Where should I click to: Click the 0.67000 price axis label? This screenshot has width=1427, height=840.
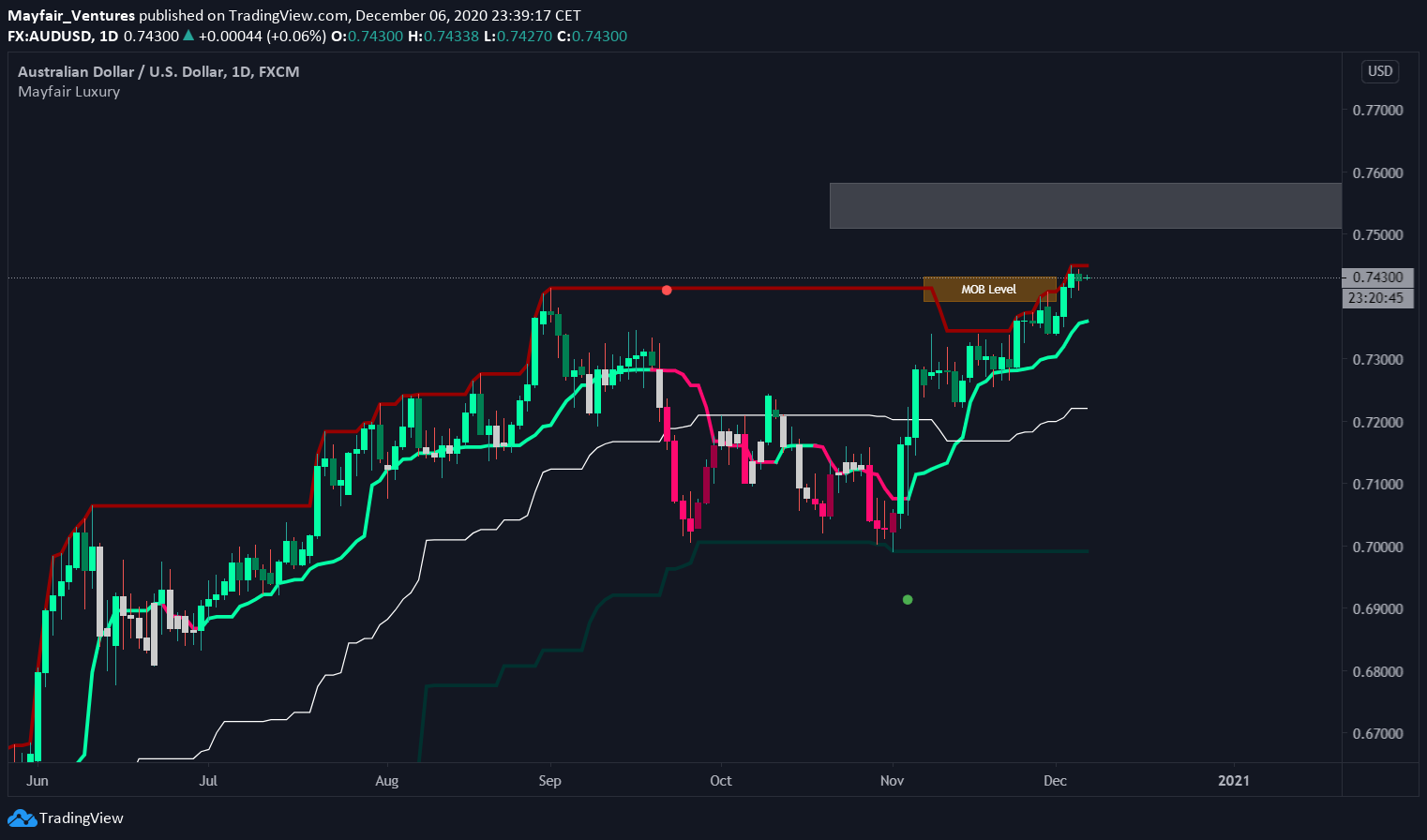[x=1377, y=733]
